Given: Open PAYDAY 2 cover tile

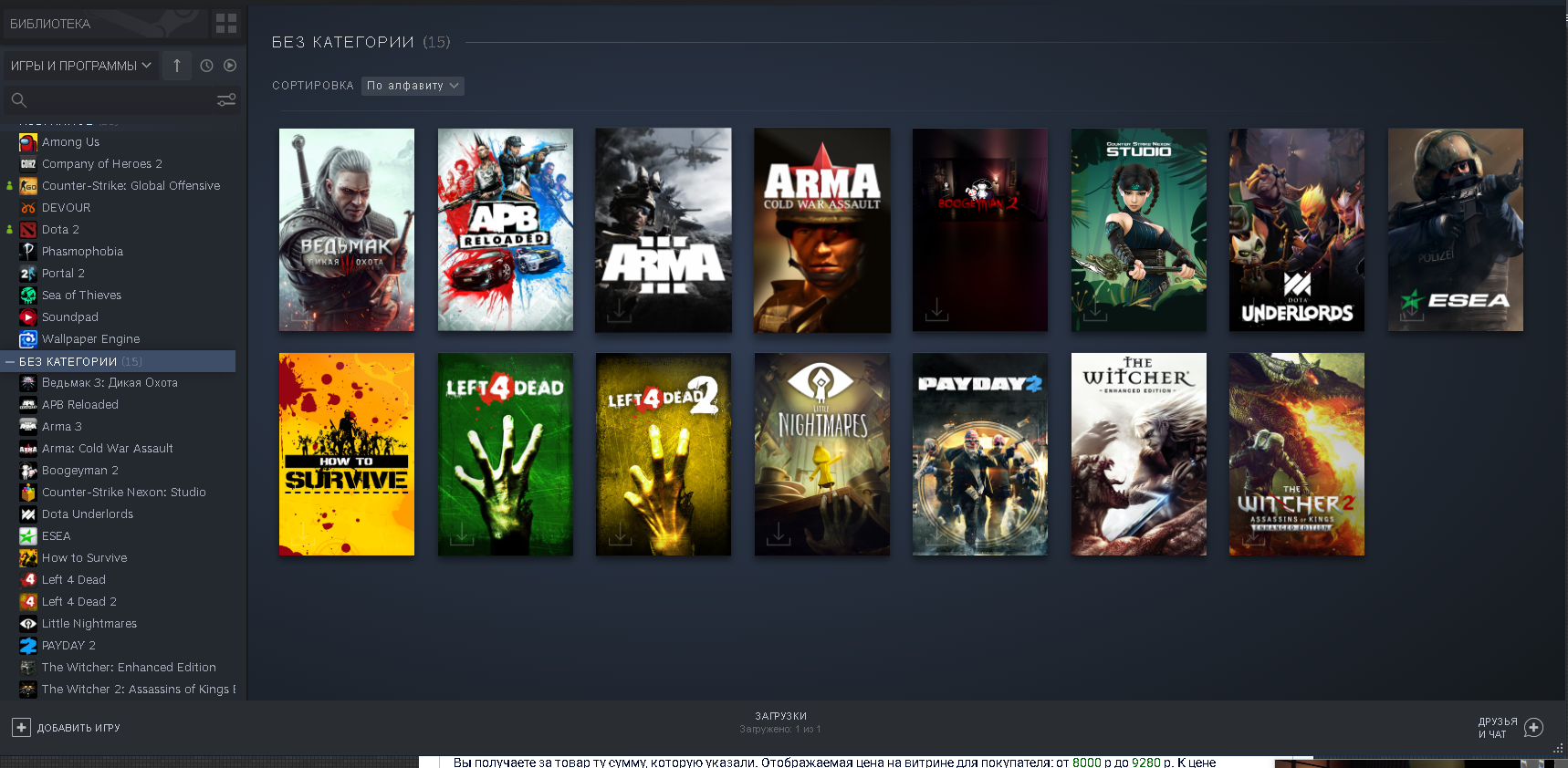Looking at the screenshot, I should click(980, 454).
